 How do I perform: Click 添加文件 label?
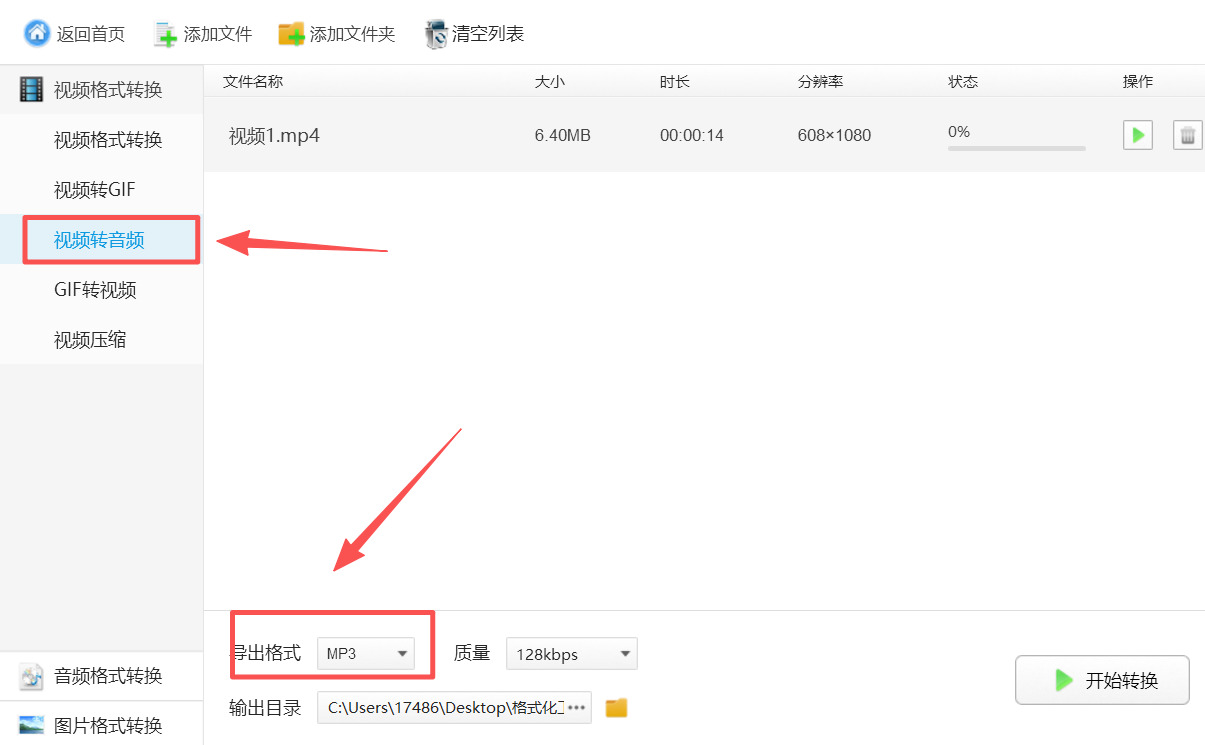pos(218,34)
